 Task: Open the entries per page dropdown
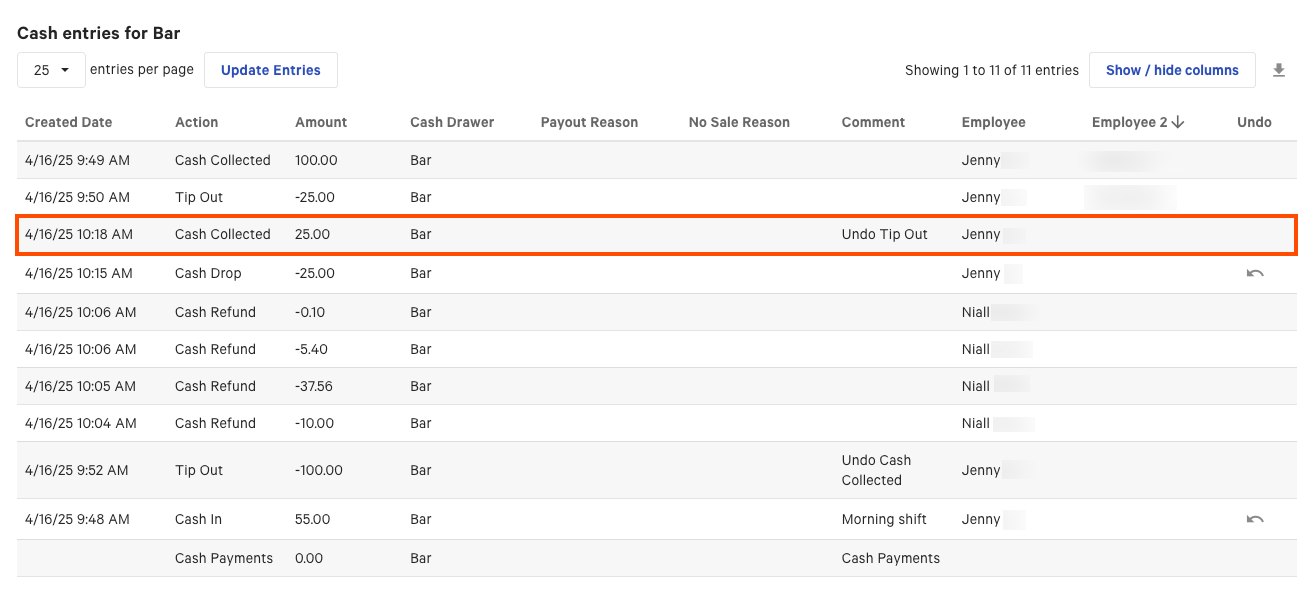51,70
